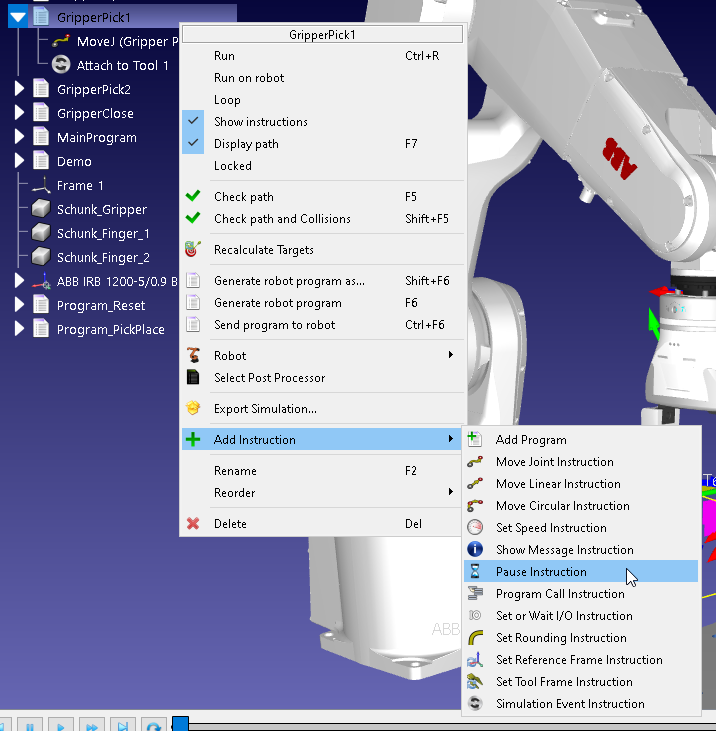Choose Move Joint Instruction

click(581, 462)
